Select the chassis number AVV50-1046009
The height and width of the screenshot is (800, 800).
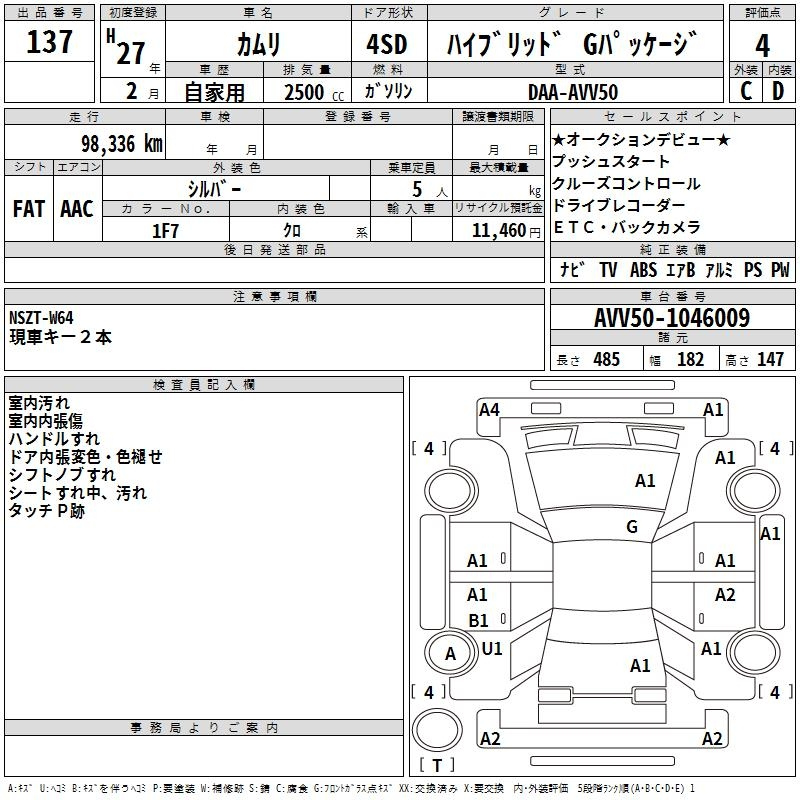tap(672, 318)
